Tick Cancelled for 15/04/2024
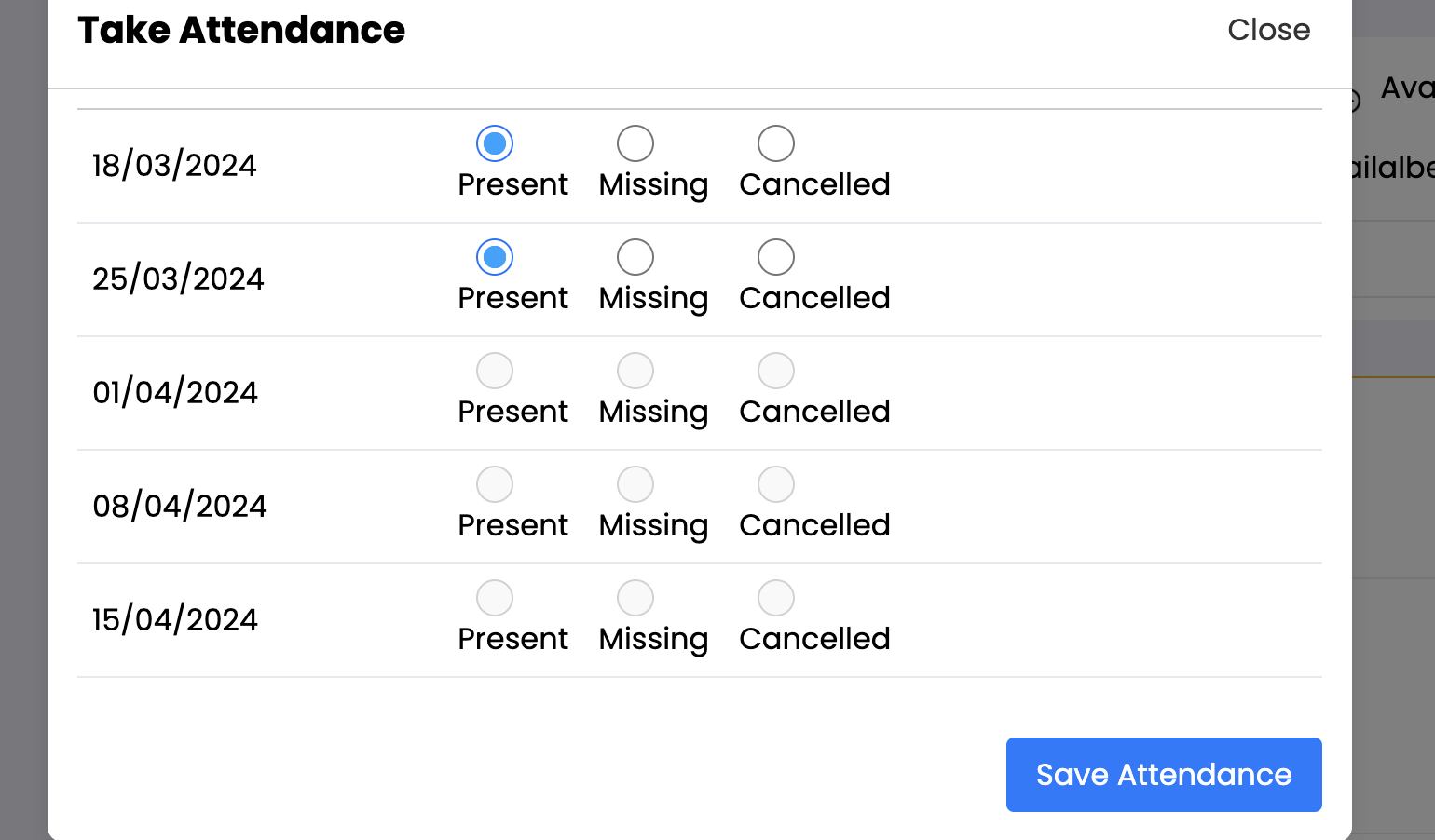Screen dimensions: 1435x840 pyautogui.click(x=776, y=598)
